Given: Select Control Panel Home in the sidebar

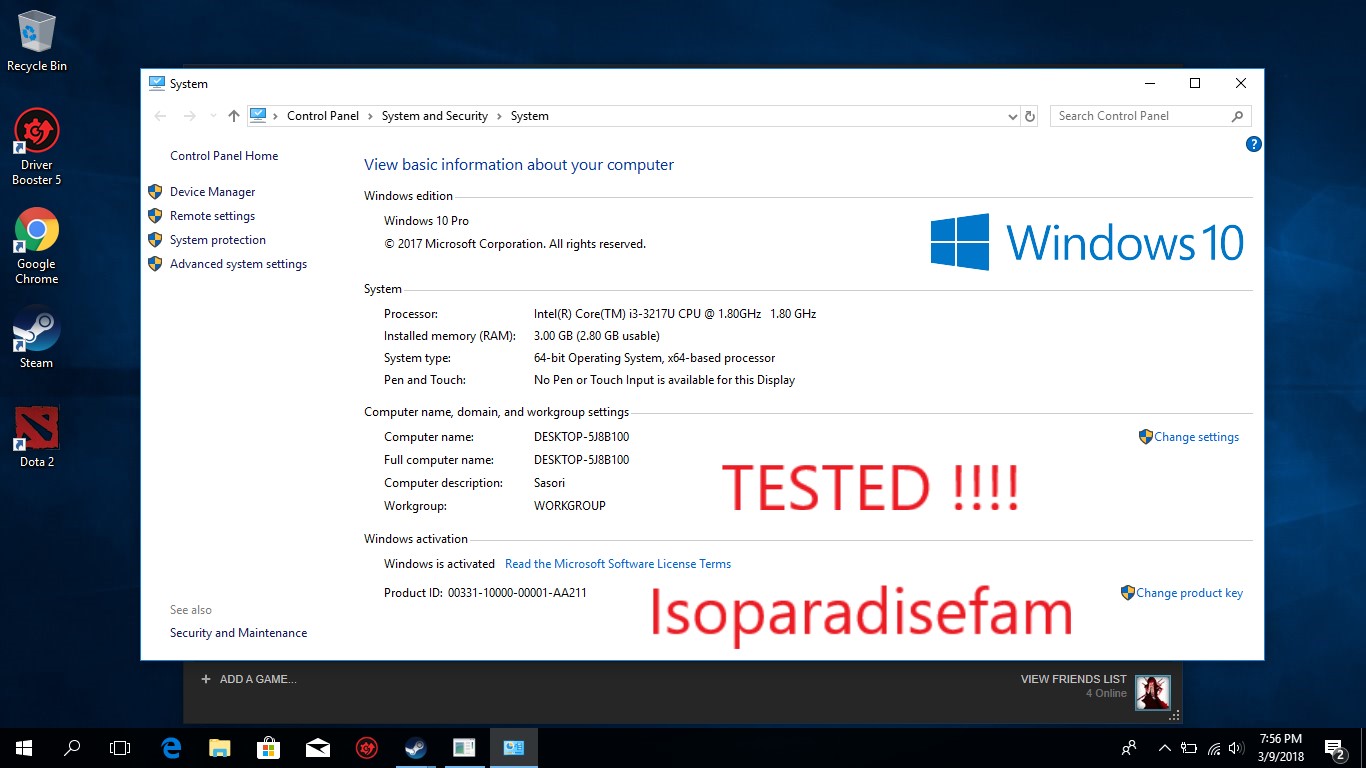Looking at the screenshot, I should (224, 156).
